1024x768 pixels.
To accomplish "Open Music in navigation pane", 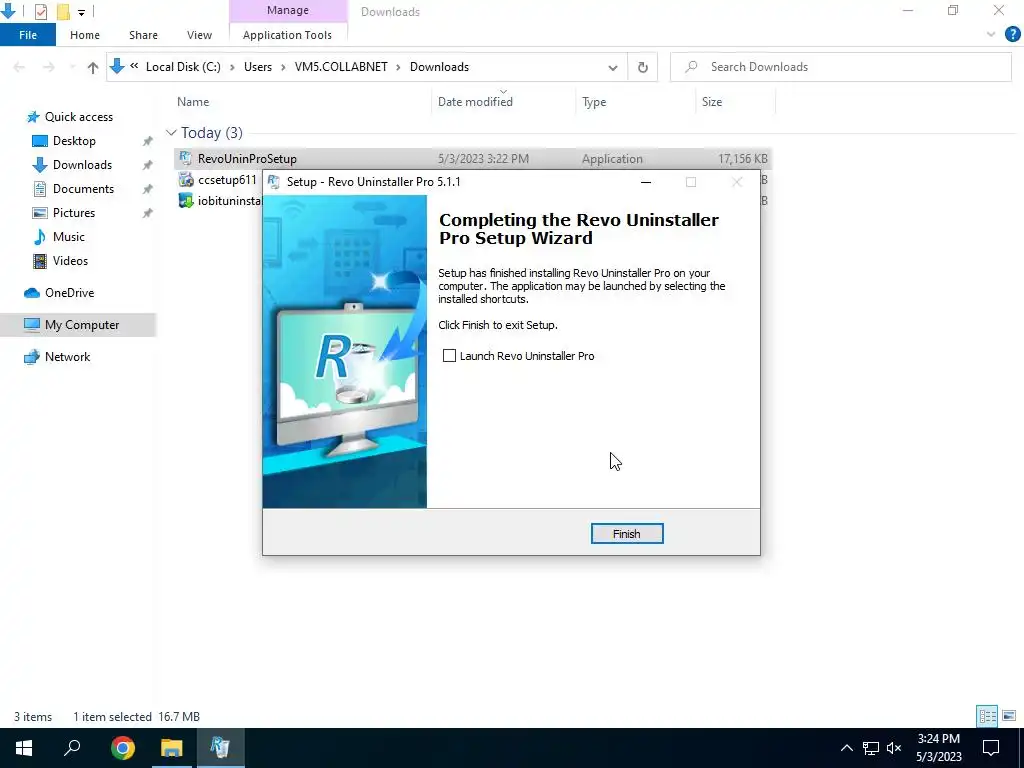I will (x=69, y=237).
